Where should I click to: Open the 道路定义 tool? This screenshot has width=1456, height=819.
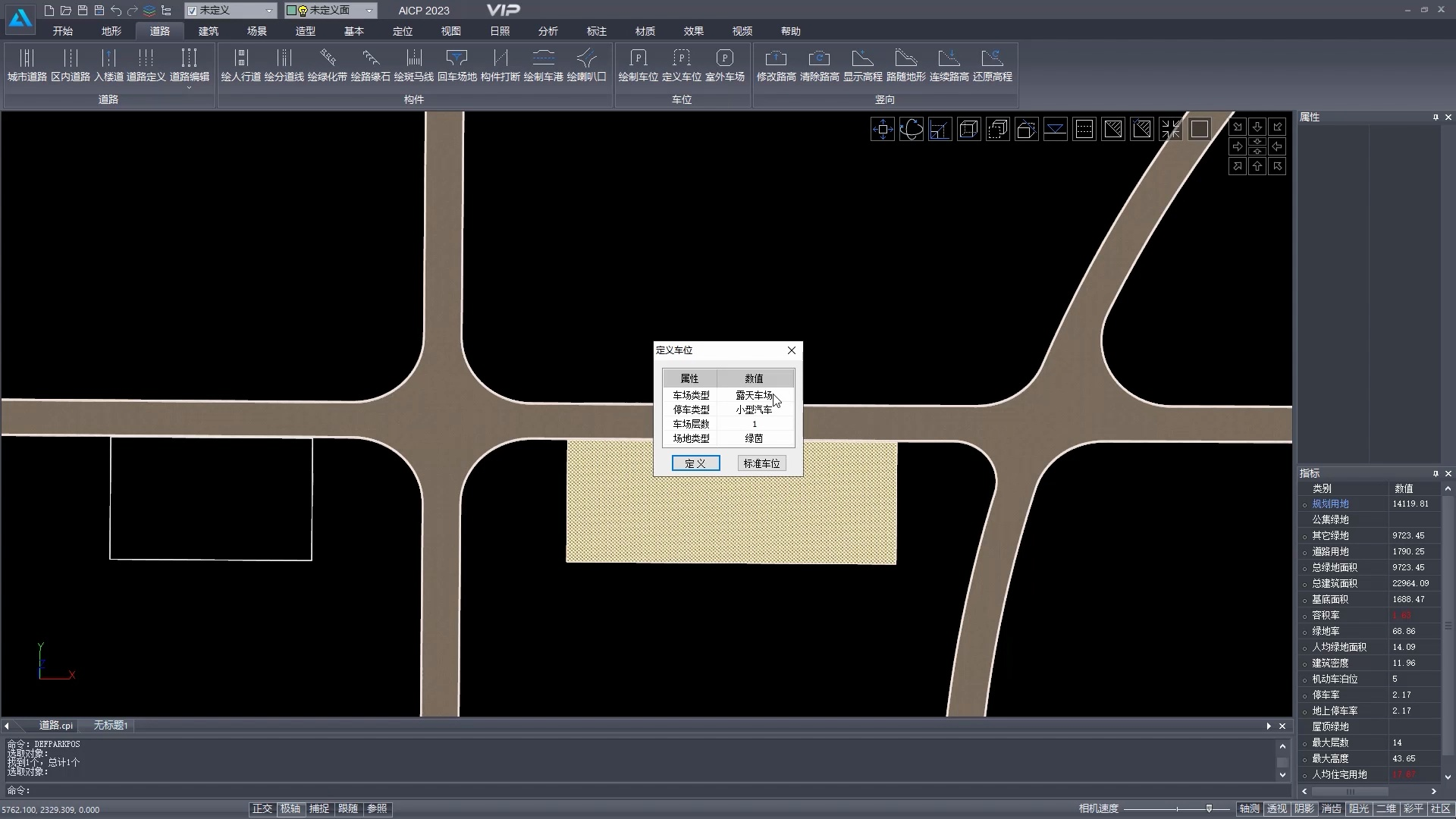point(146,65)
